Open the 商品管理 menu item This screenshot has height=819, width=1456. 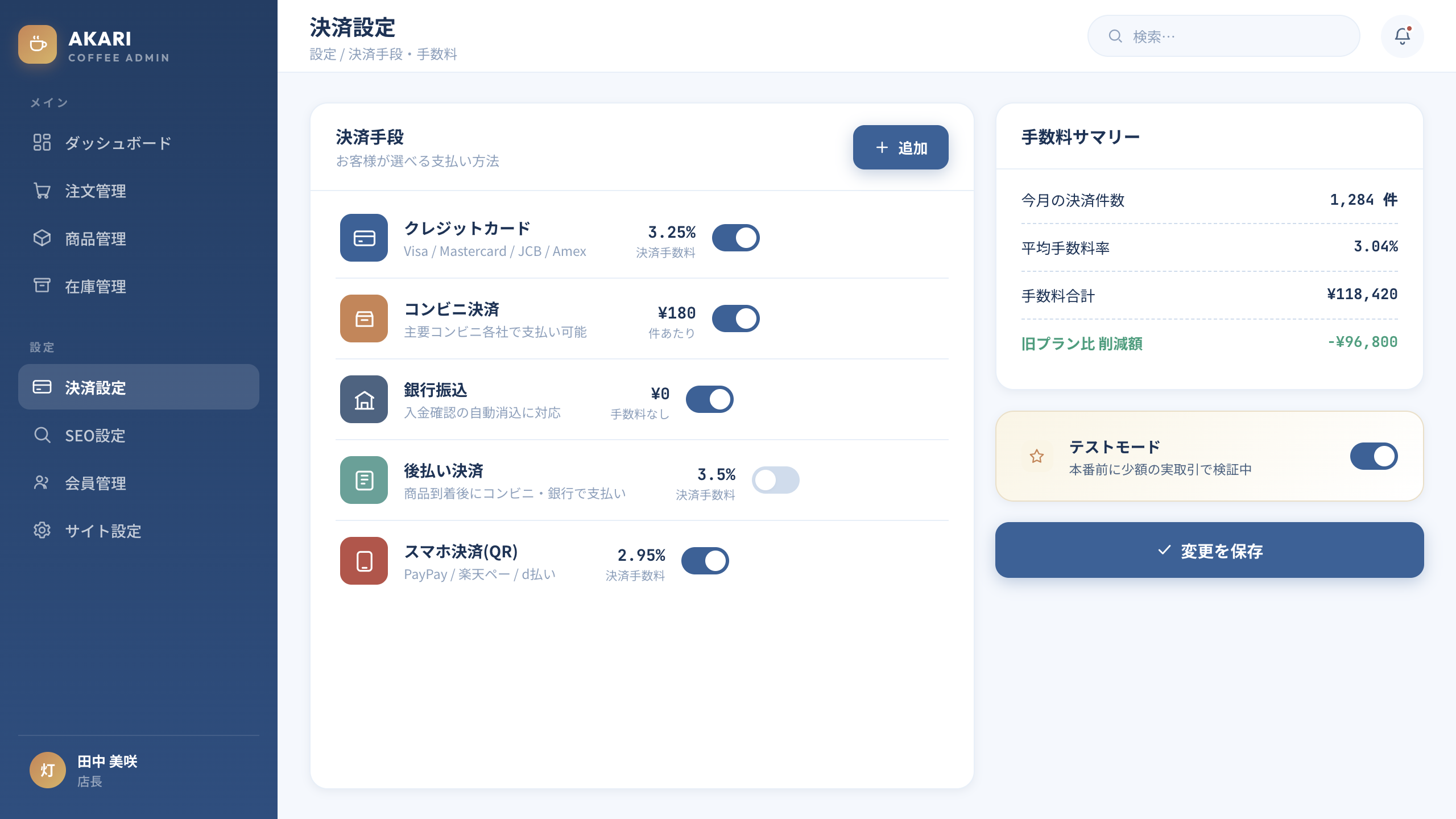pos(139,238)
